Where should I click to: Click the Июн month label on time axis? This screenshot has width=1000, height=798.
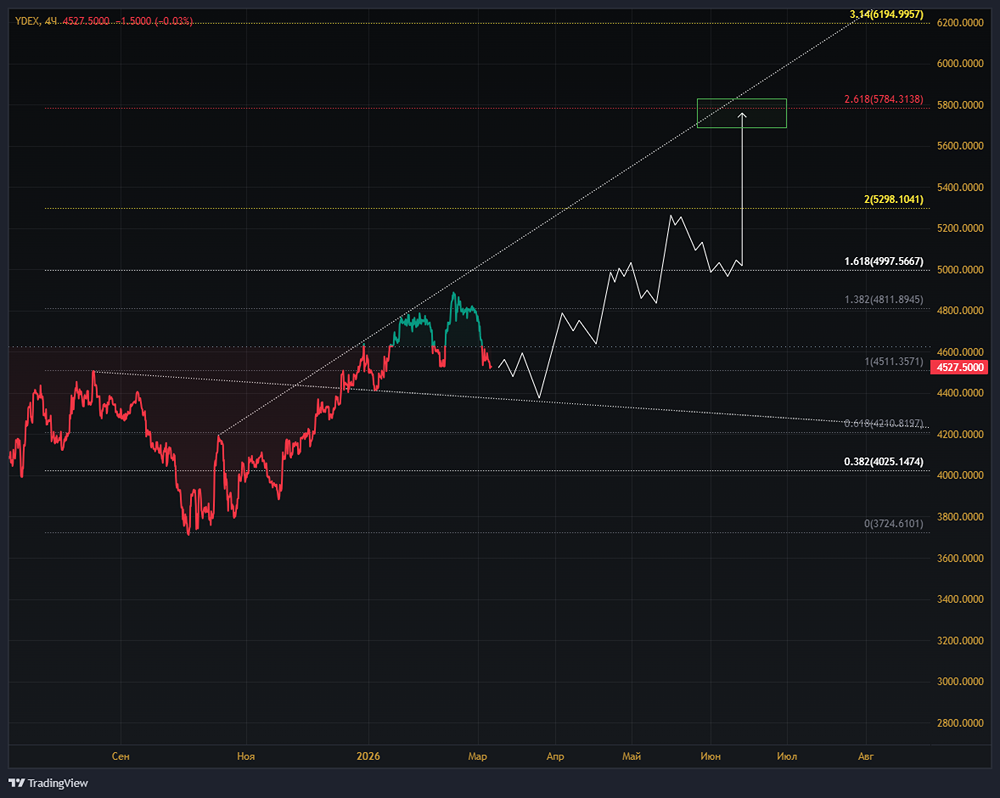click(710, 757)
